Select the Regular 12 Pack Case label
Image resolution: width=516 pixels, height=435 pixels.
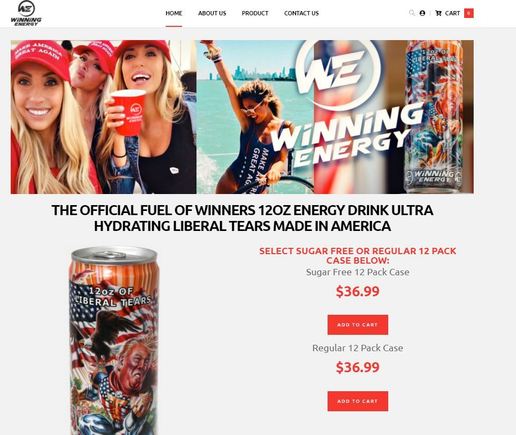pos(358,348)
